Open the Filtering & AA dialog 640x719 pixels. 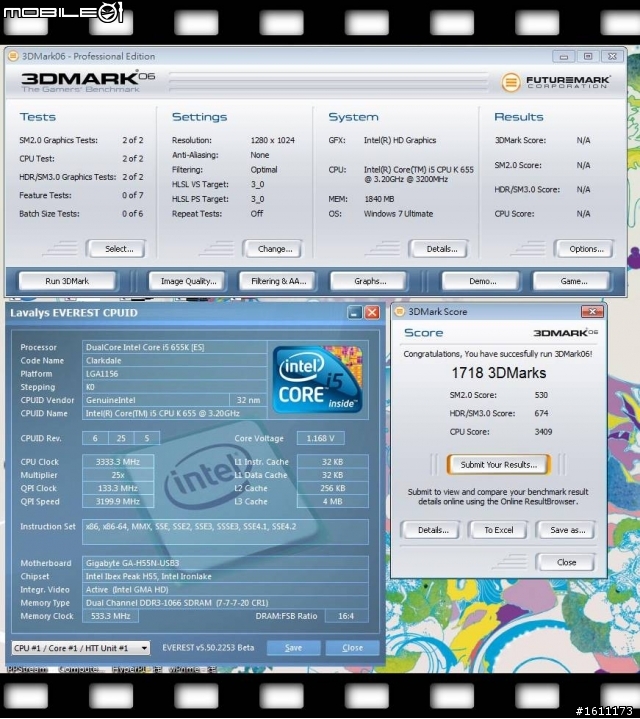278,281
